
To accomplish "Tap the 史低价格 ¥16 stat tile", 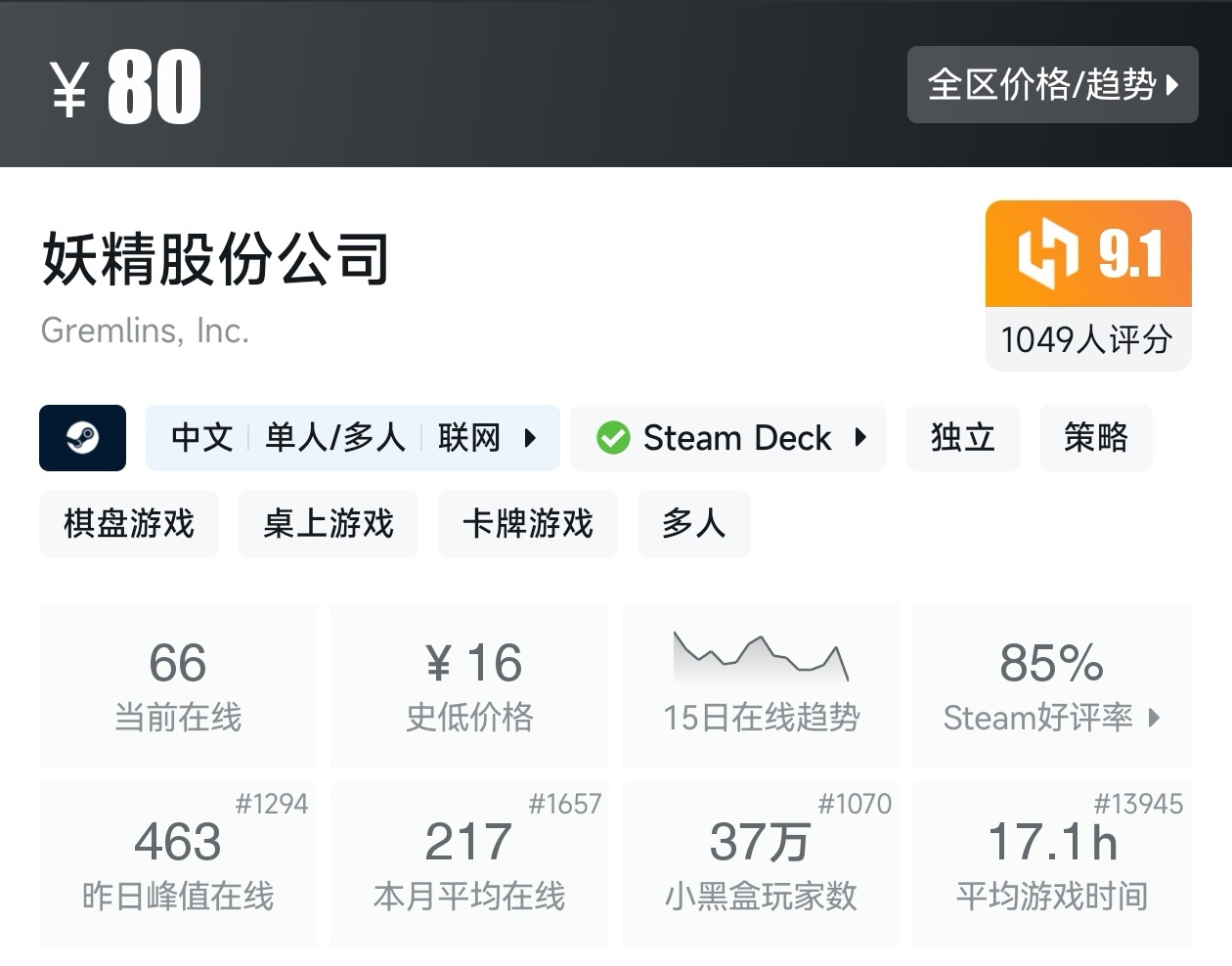I will [x=469, y=685].
